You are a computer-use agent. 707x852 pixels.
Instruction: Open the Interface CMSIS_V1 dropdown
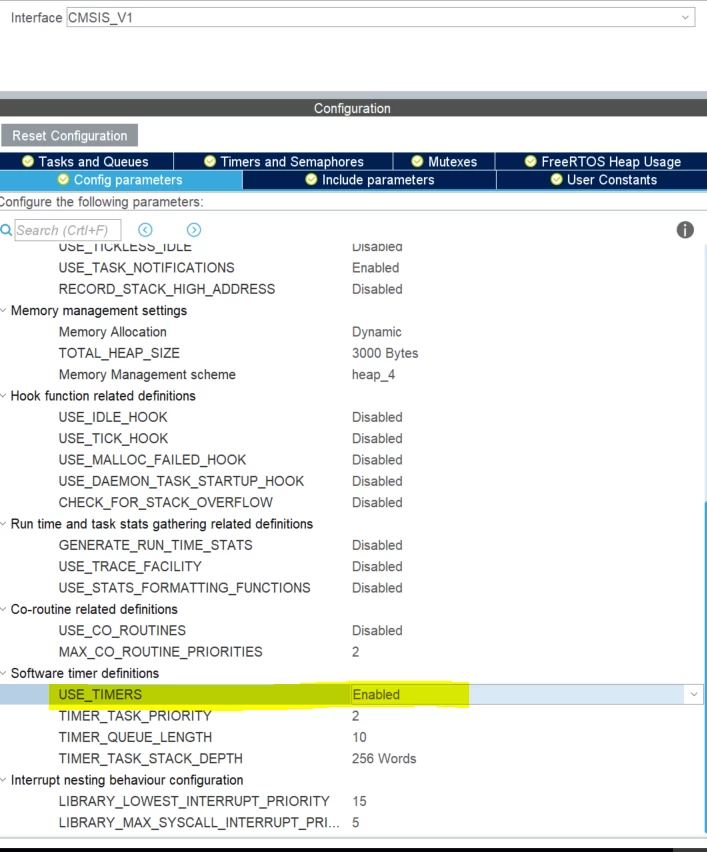(380, 17)
